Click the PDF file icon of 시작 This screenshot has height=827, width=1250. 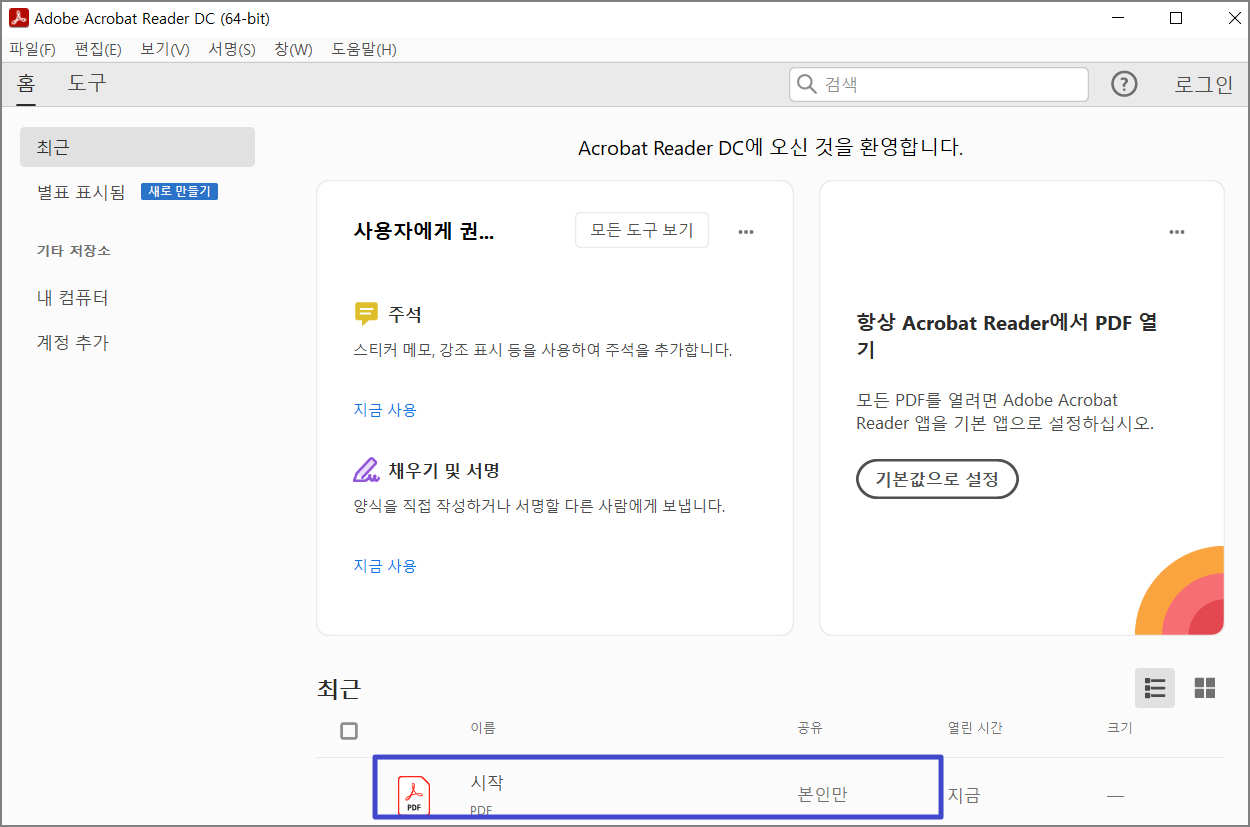414,797
